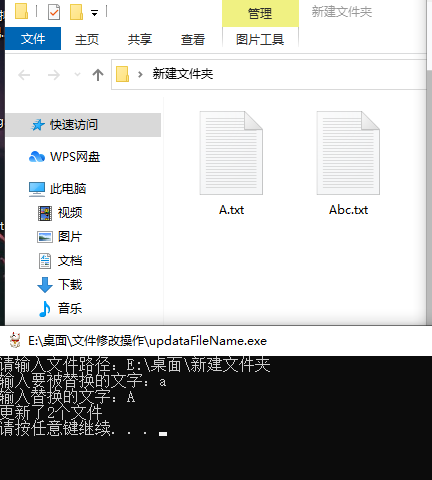Open the 视频 folder

70,213
